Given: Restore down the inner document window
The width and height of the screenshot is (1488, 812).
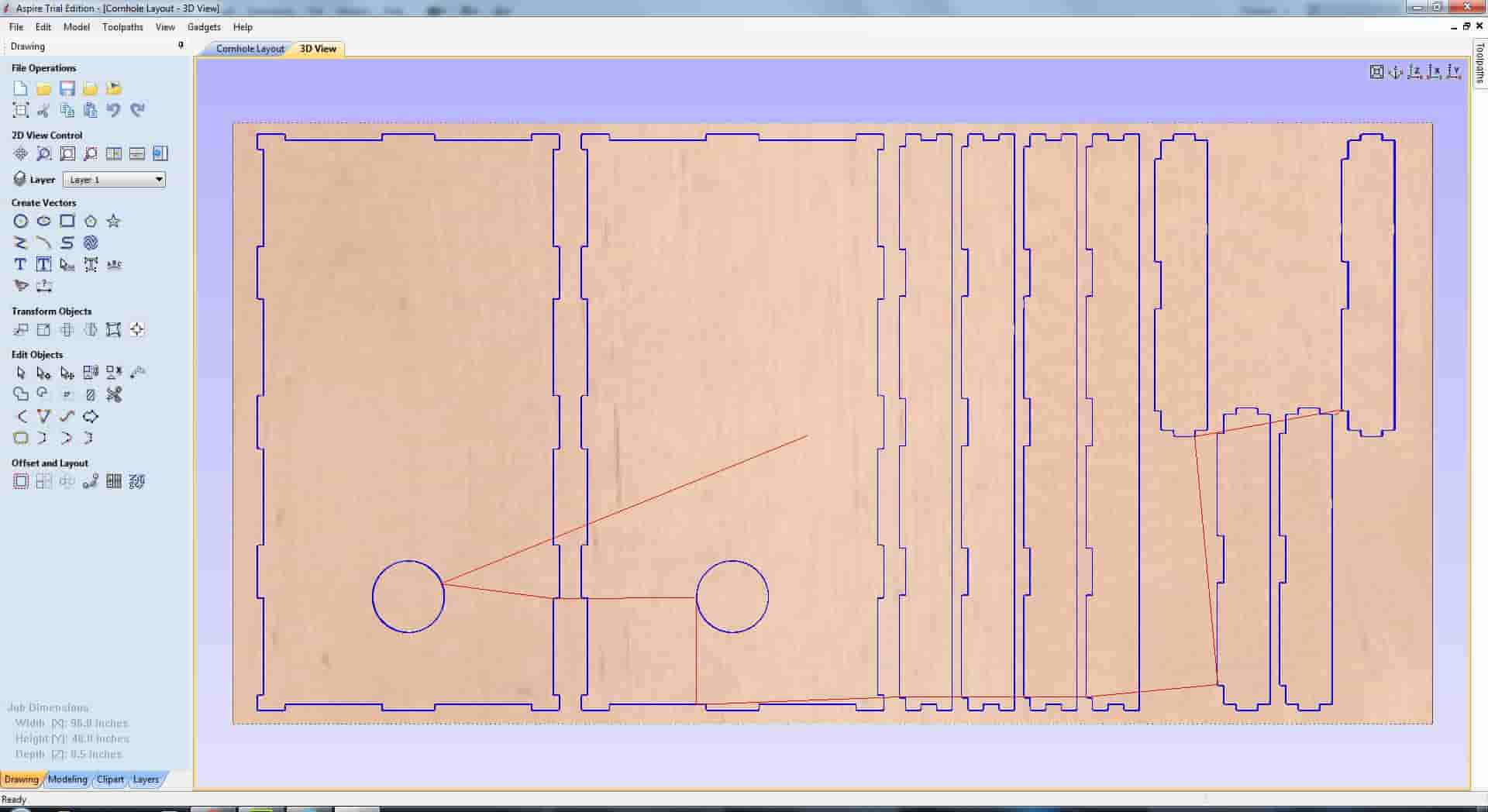Looking at the screenshot, I should pyautogui.click(x=1466, y=26).
